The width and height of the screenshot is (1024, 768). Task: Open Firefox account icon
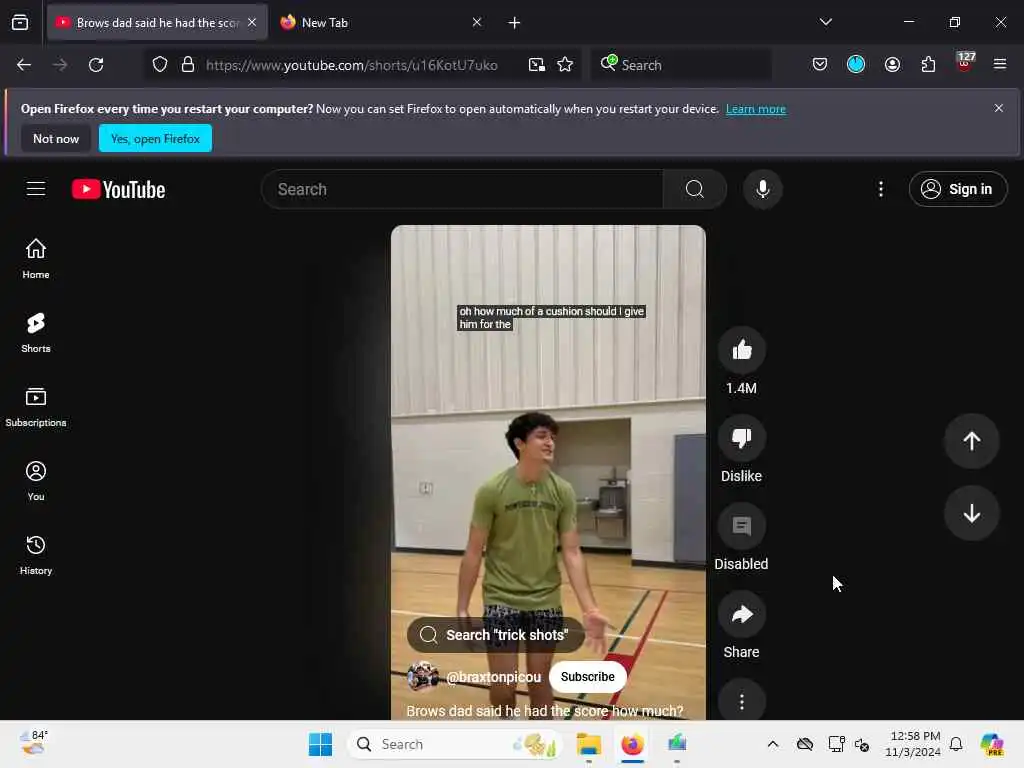tap(892, 64)
